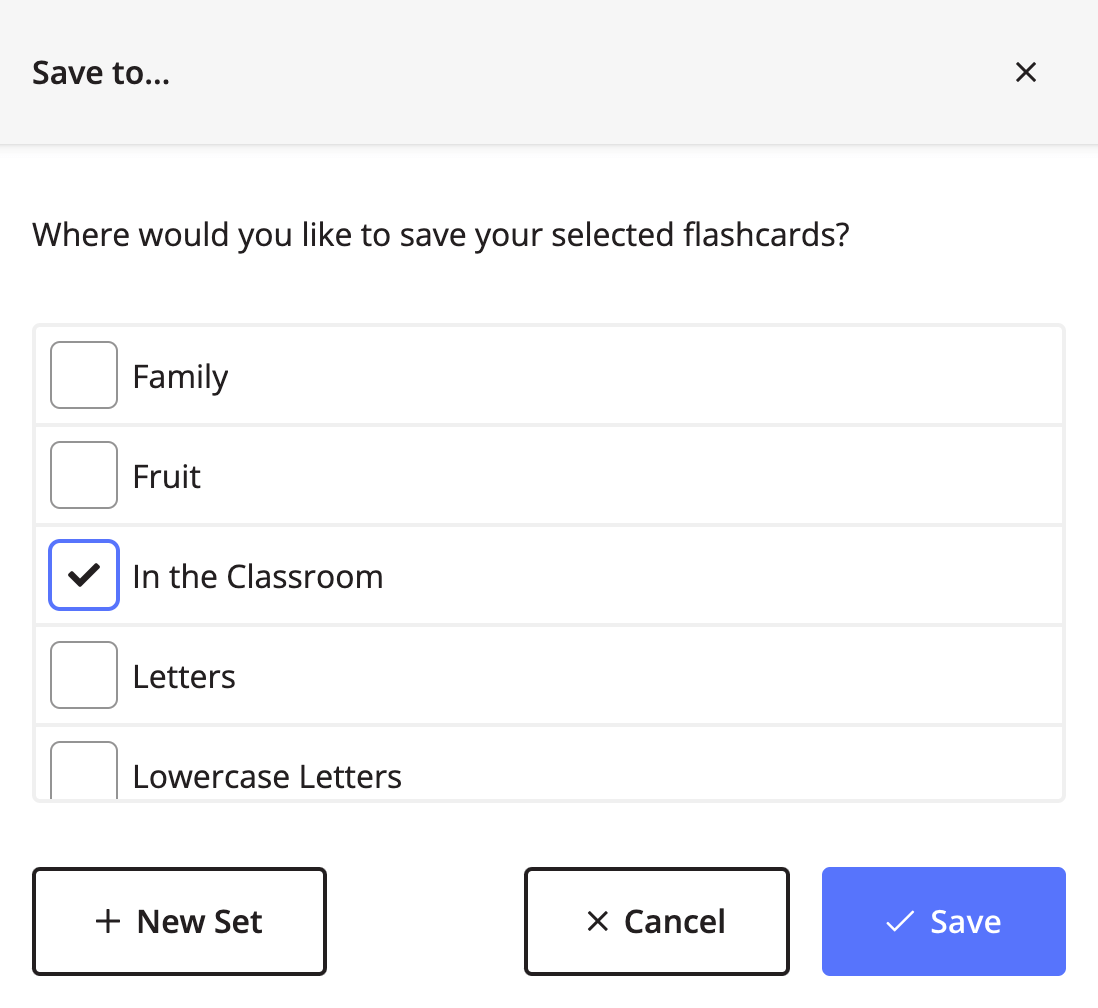
Task: Enable the Family checkbox
Action: [x=83, y=375]
